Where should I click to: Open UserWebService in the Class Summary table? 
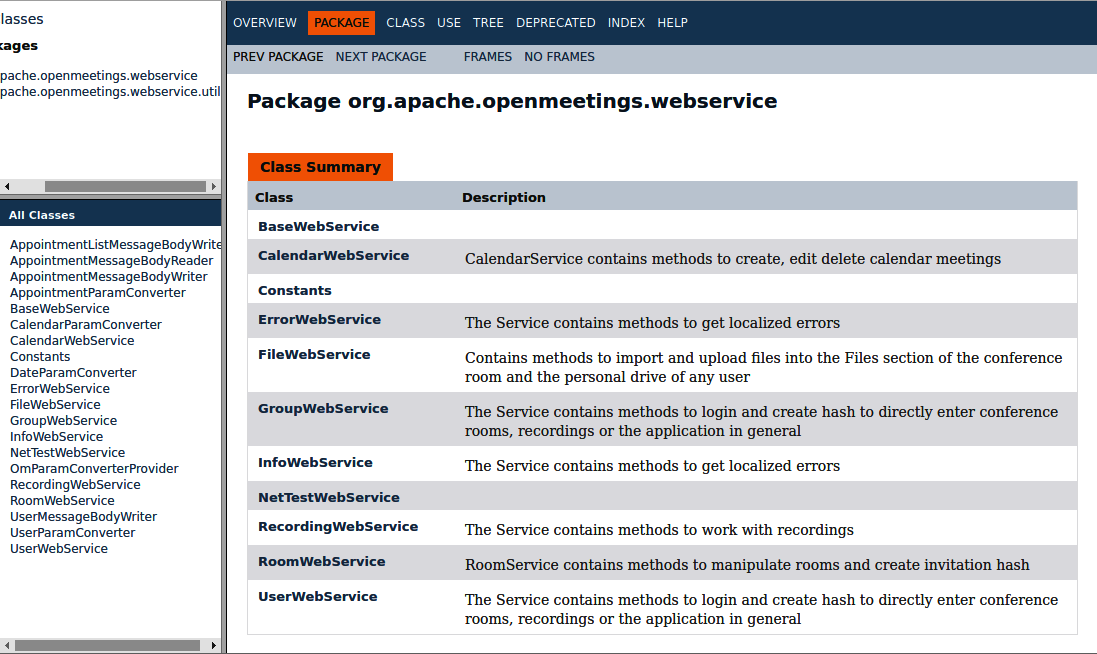click(318, 596)
